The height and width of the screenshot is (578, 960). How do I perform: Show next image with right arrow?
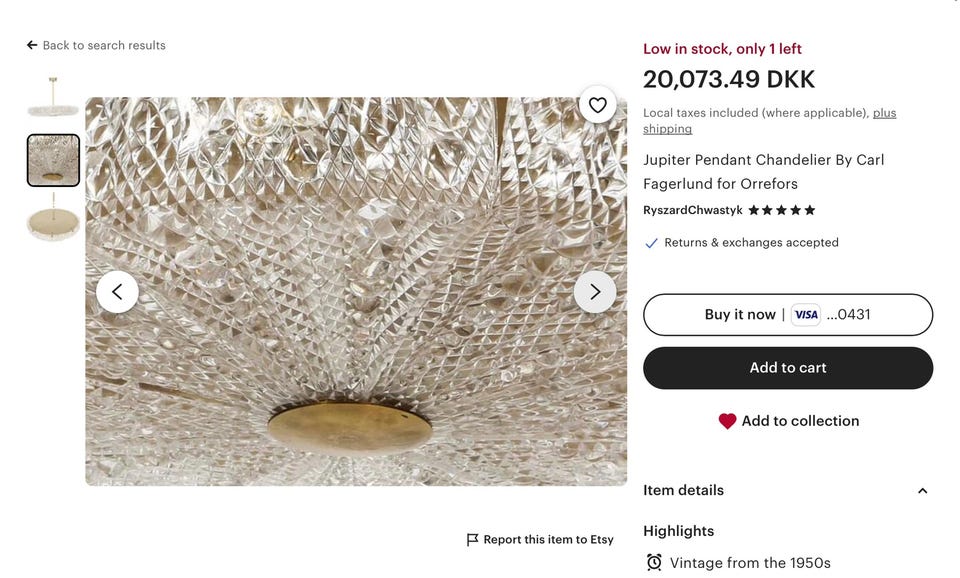[595, 292]
